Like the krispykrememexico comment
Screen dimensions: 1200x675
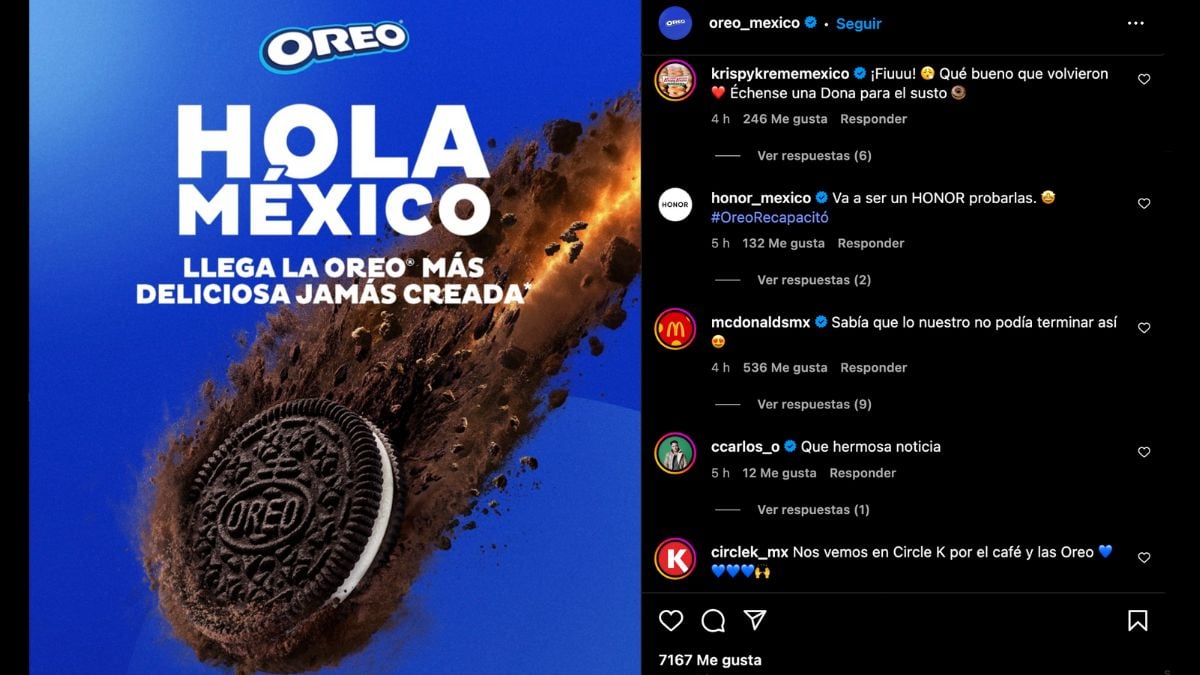1144,79
